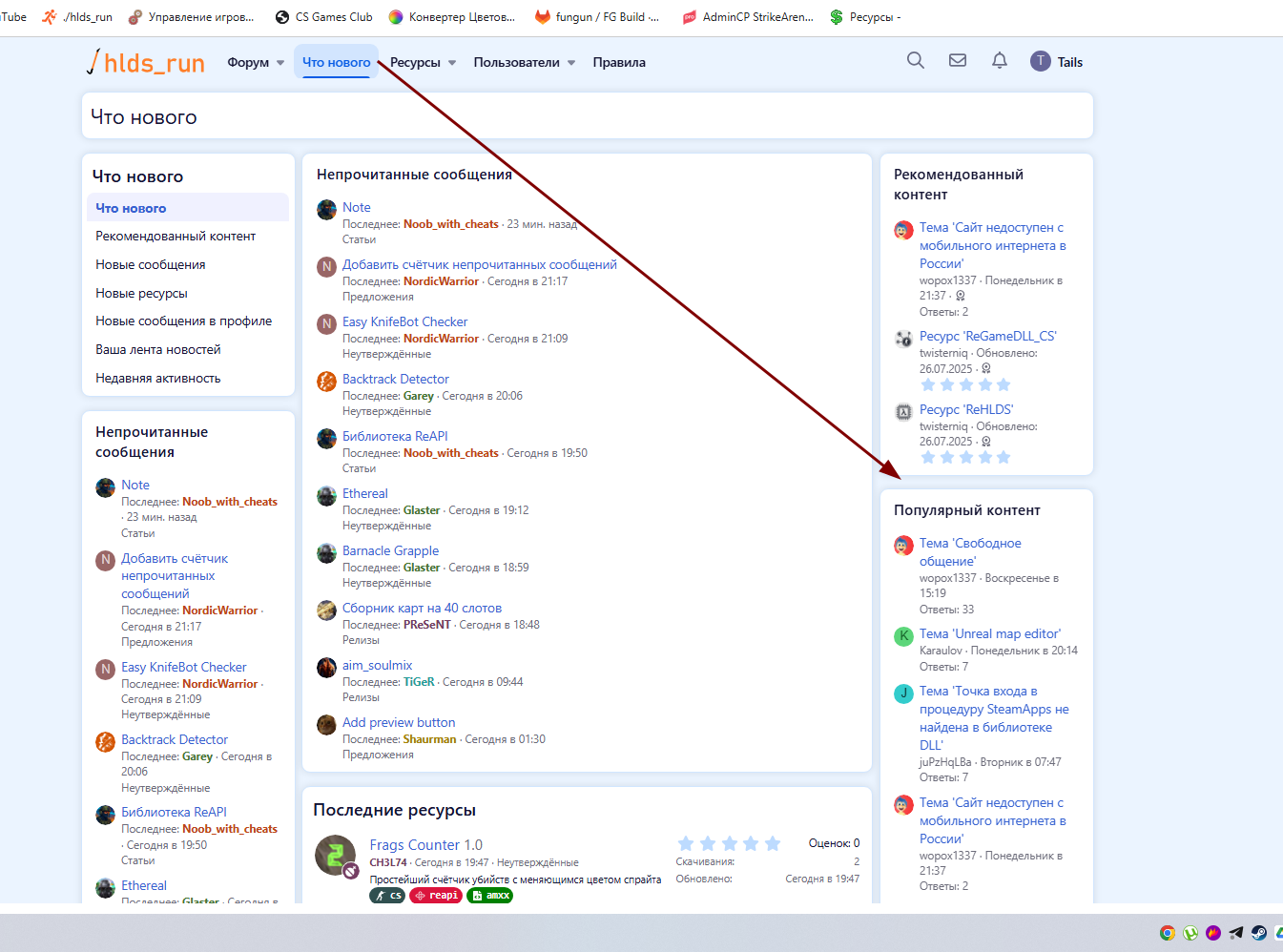Image resolution: width=1283 pixels, height=952 pixels.
Task: Open the forum search icon
Action: (x=915, y=61)
